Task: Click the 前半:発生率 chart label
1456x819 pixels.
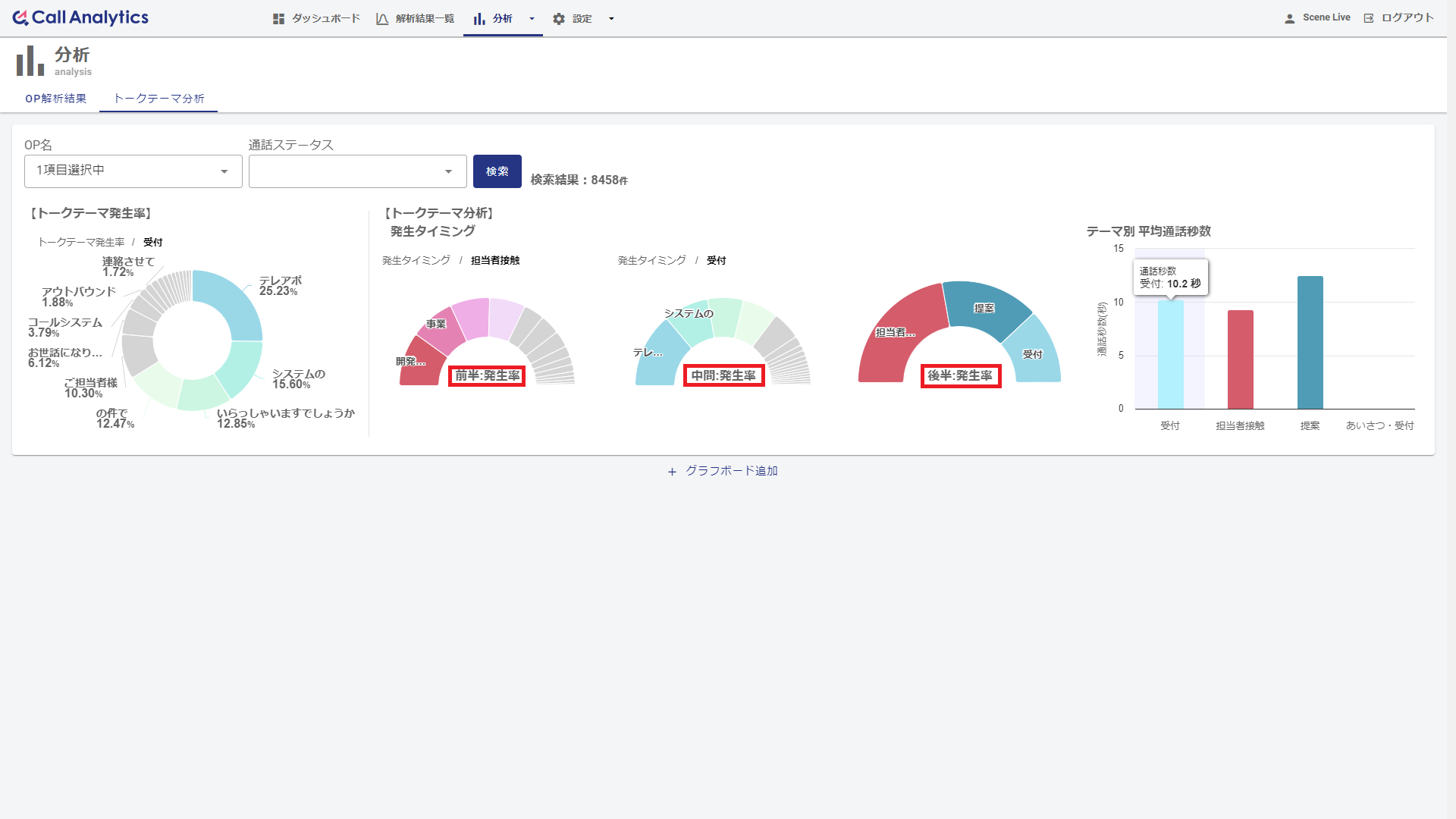Action: coord(487,376)
